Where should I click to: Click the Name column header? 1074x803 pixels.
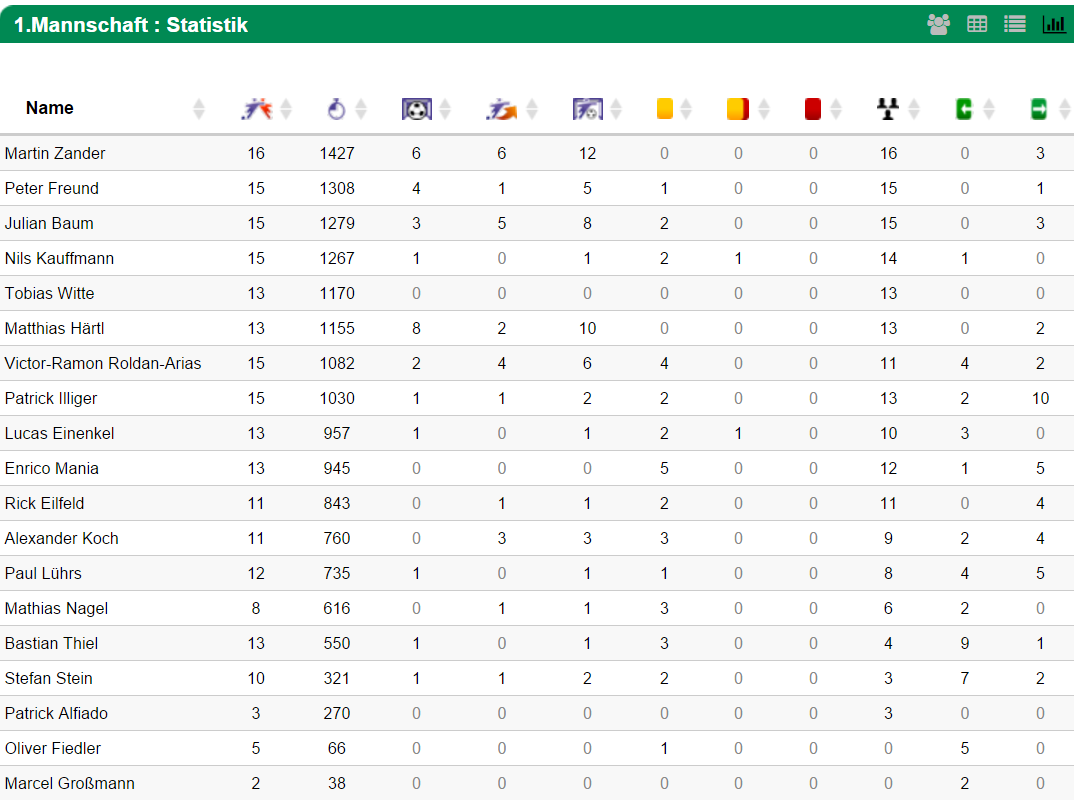49,108
